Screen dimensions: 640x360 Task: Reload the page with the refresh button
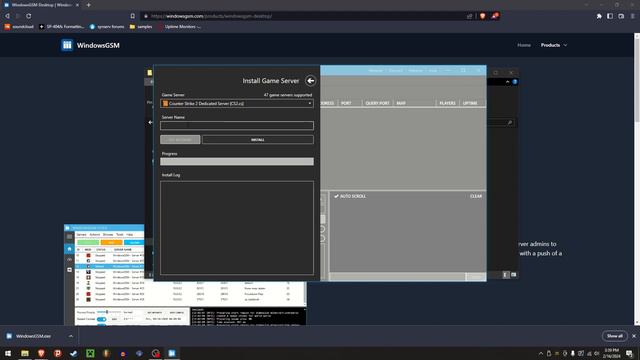click(x=29, y=16)
